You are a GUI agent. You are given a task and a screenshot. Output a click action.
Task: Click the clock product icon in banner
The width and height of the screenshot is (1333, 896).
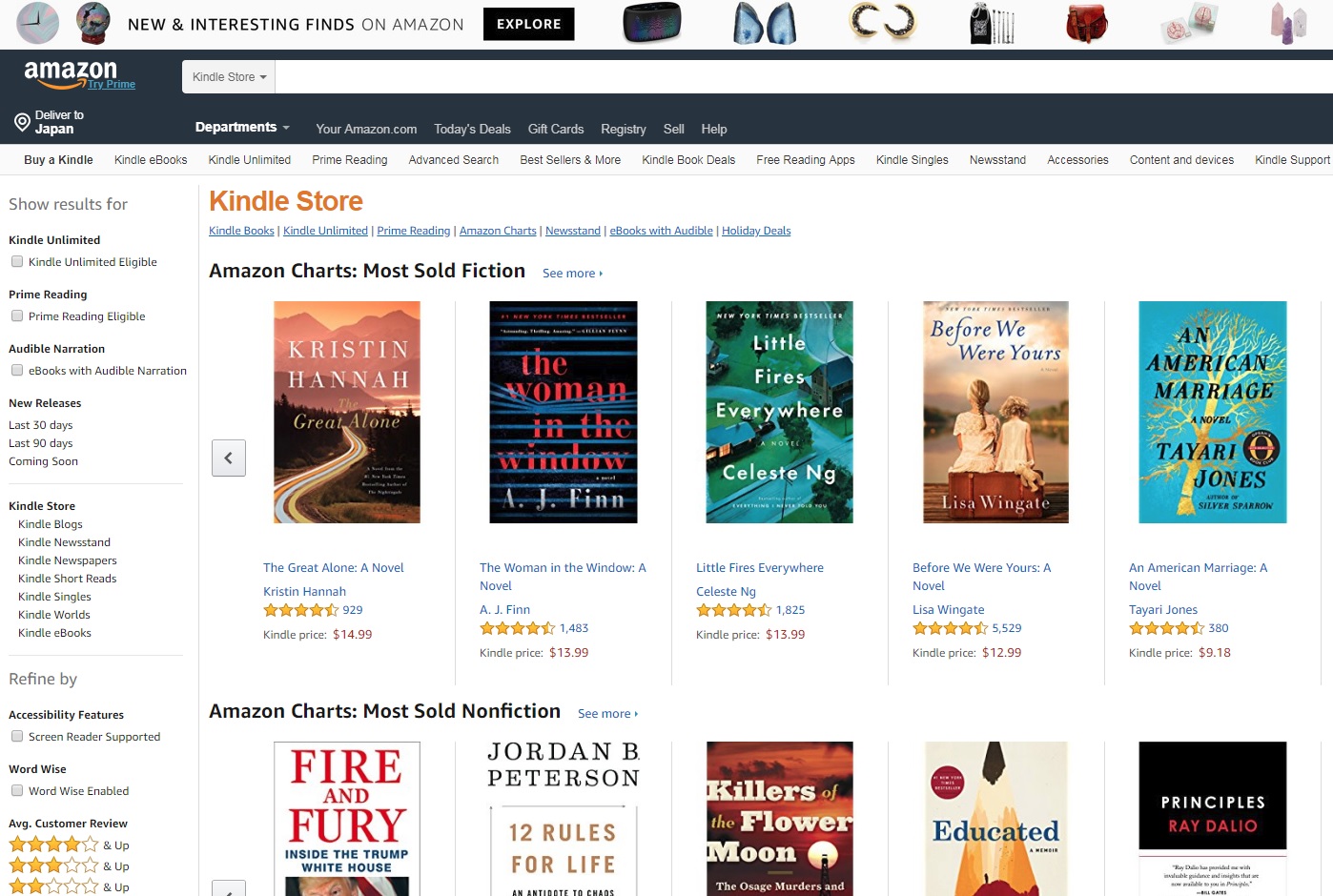38,24
